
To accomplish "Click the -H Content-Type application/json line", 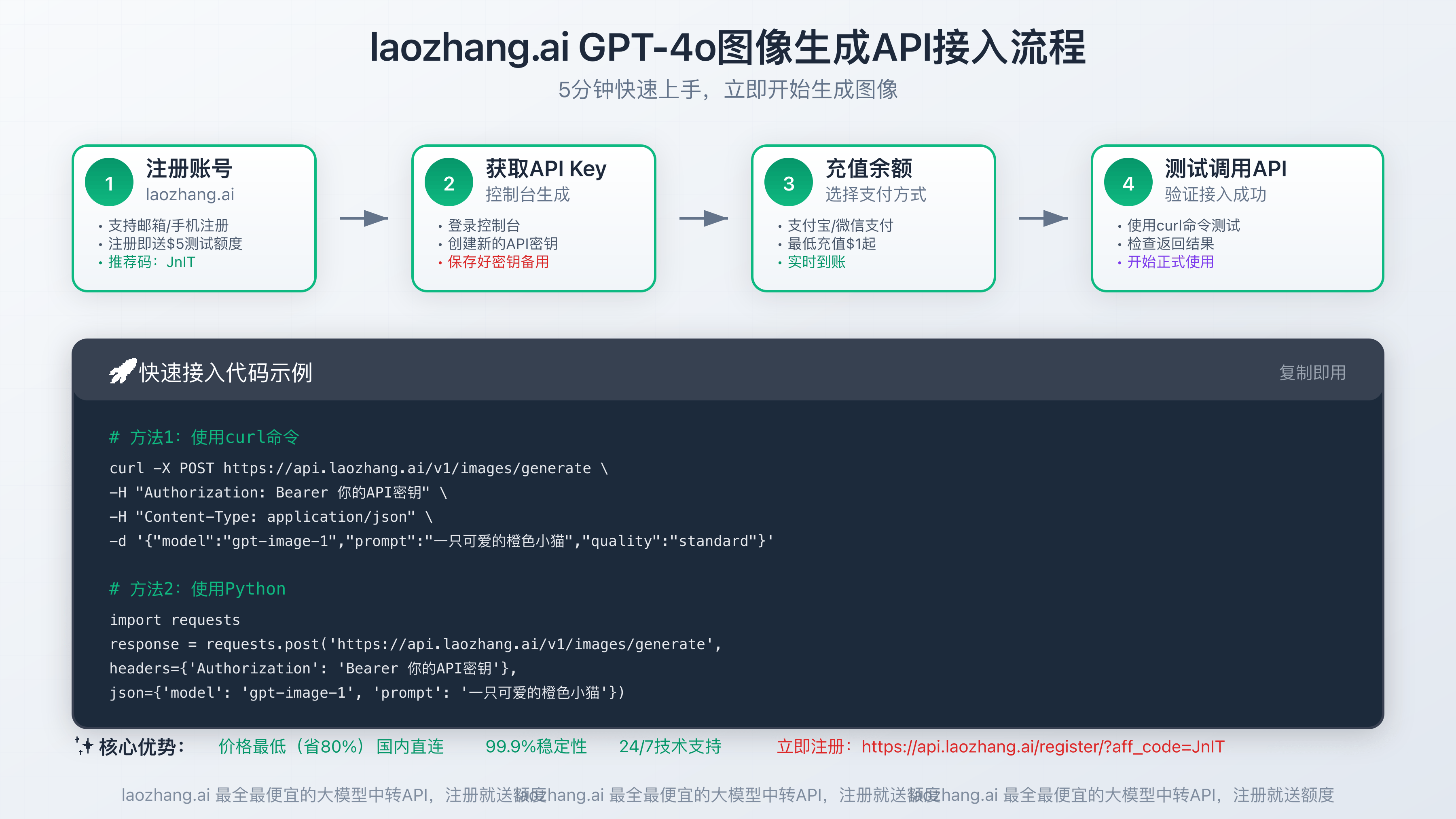I will pyautogui.click(x=271, y=516).
